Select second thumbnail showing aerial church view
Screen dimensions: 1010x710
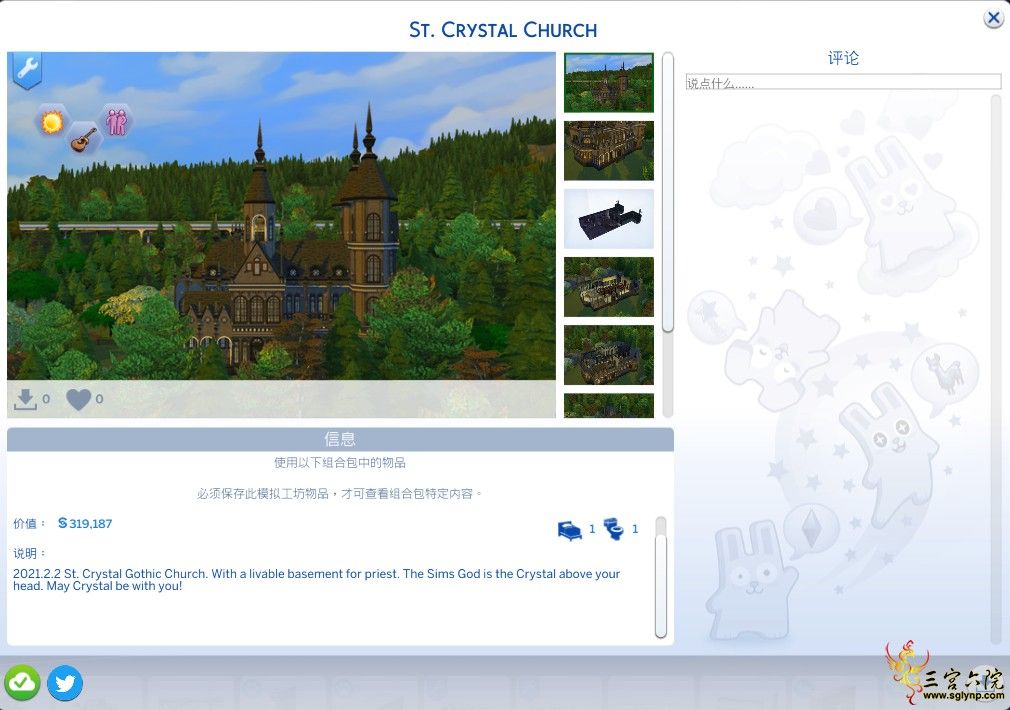pos(609,151)
